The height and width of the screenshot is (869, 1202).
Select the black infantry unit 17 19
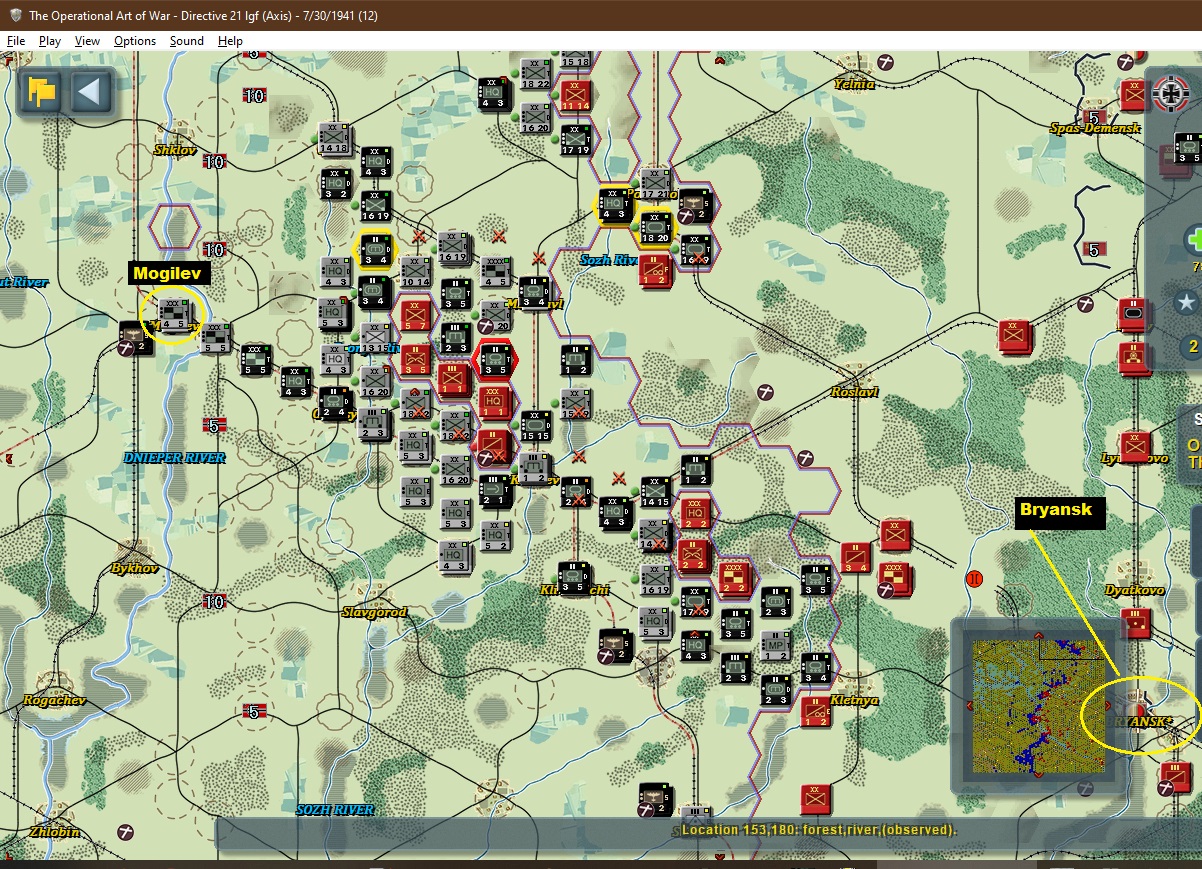575,140
